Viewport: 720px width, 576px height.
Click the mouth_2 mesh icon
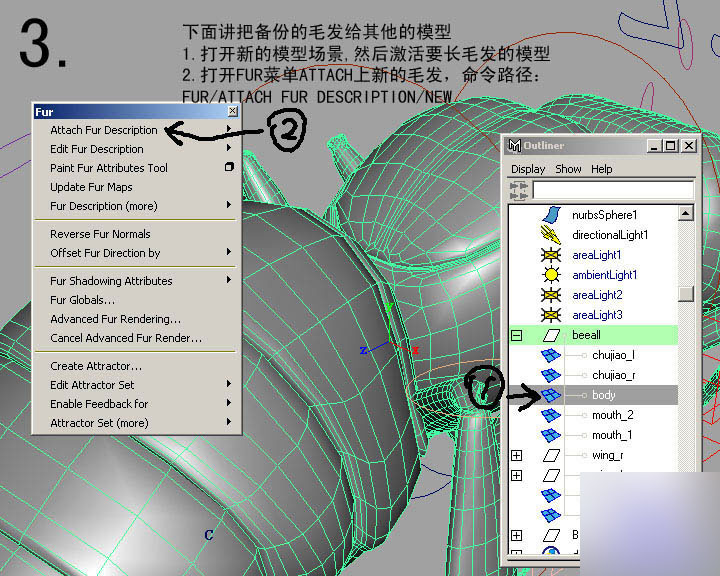pos(551,415)
